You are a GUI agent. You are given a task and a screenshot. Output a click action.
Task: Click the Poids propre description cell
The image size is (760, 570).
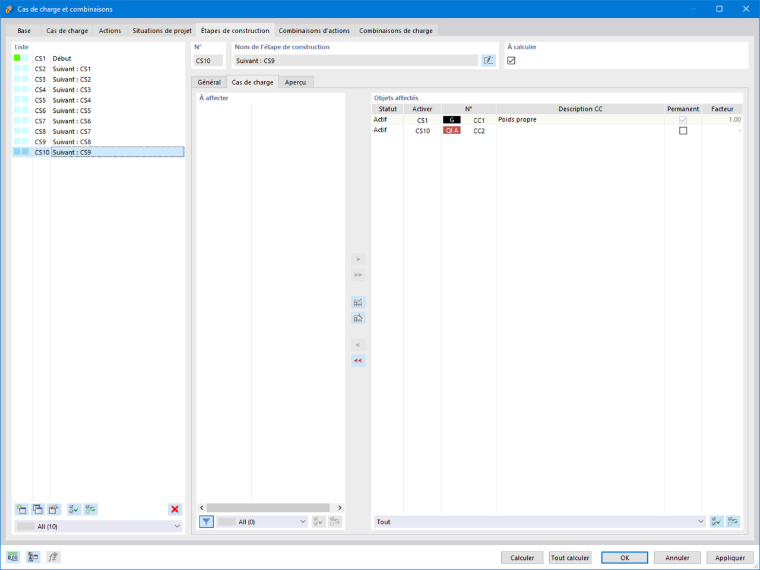pyautogui.click(x=580, y=120)
